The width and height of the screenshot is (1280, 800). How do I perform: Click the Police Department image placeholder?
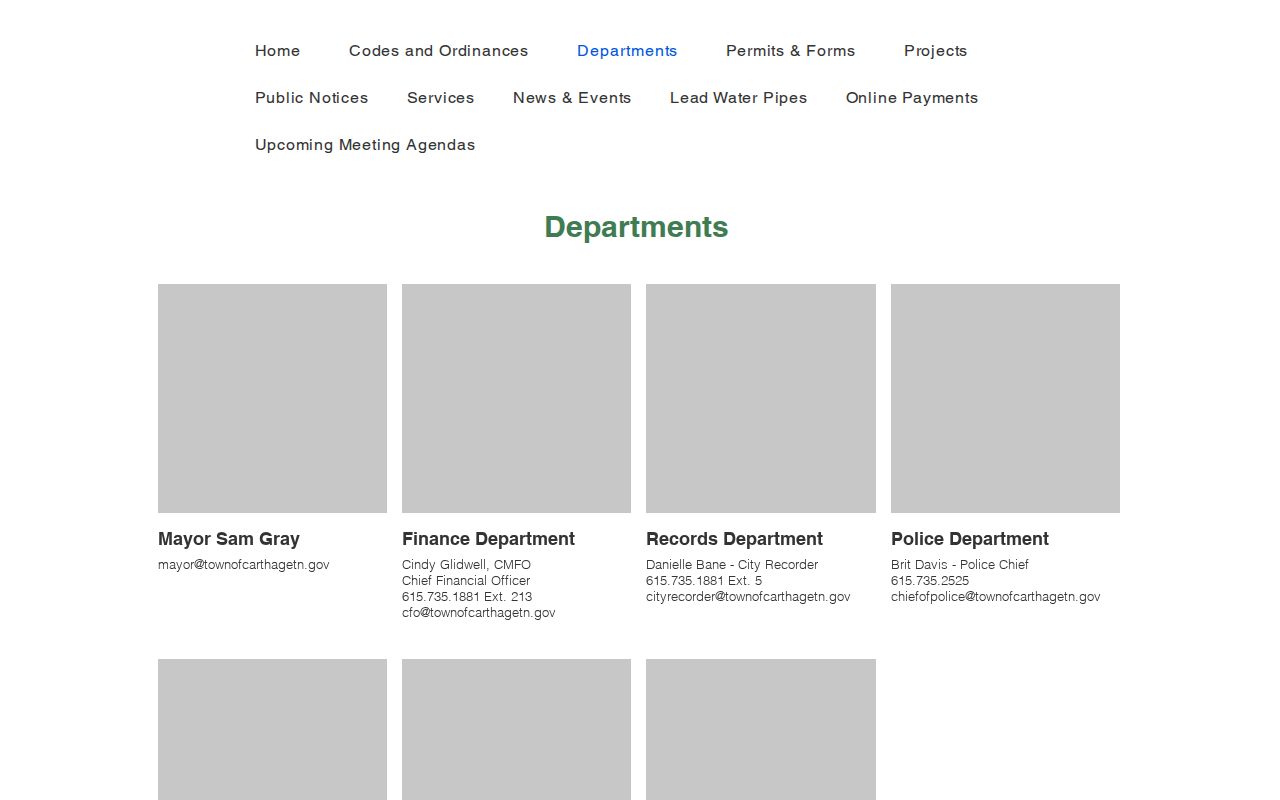(x=1005, y=398)
